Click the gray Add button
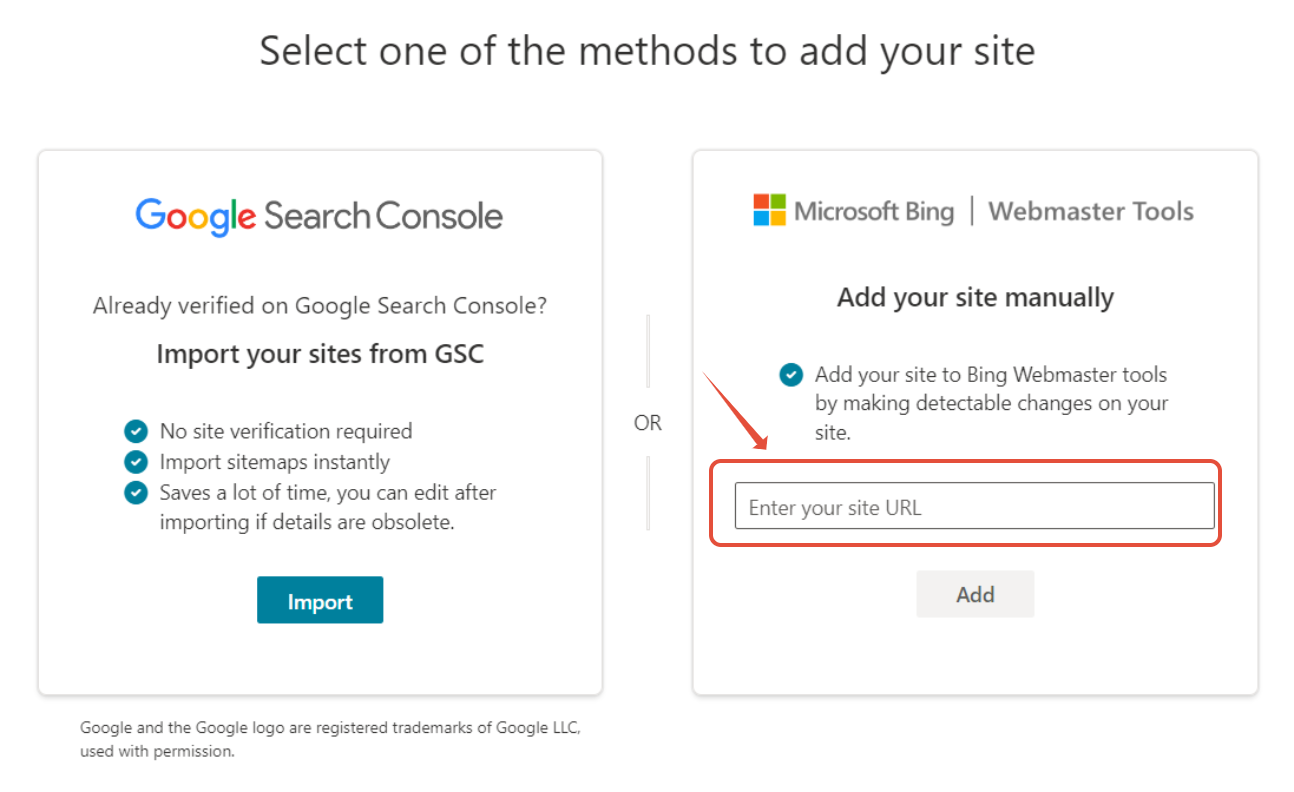This screenshot has height=792, width=1294. coord(975,594)
